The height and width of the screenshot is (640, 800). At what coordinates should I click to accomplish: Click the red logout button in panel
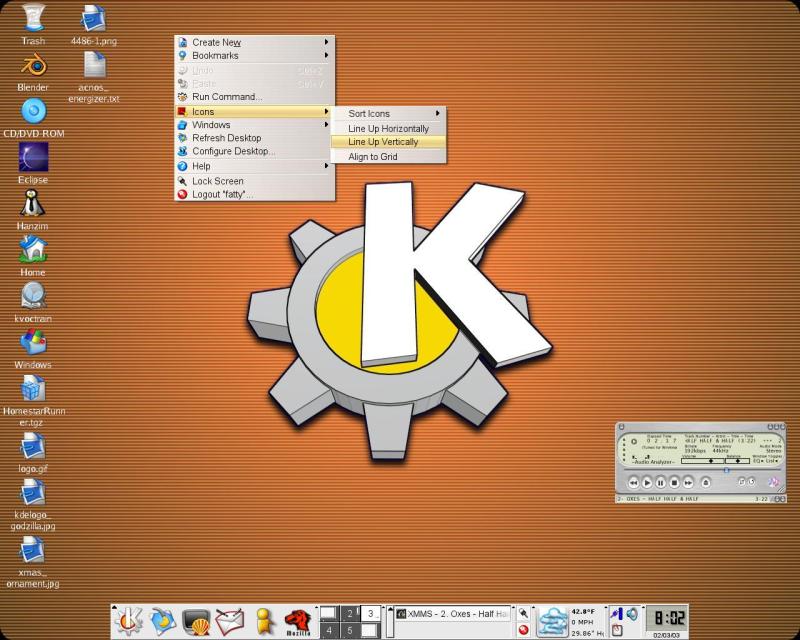(523, 629)
